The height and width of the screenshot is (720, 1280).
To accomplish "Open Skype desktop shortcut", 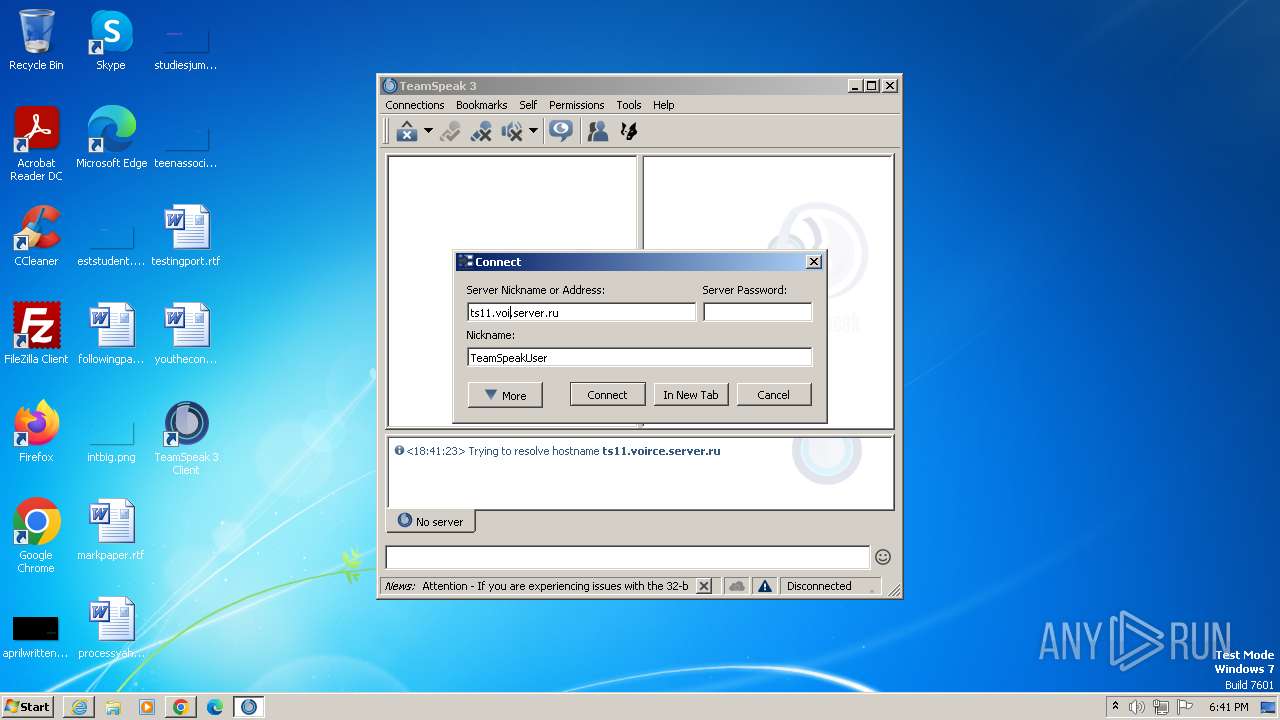I will tap(110, 40).
